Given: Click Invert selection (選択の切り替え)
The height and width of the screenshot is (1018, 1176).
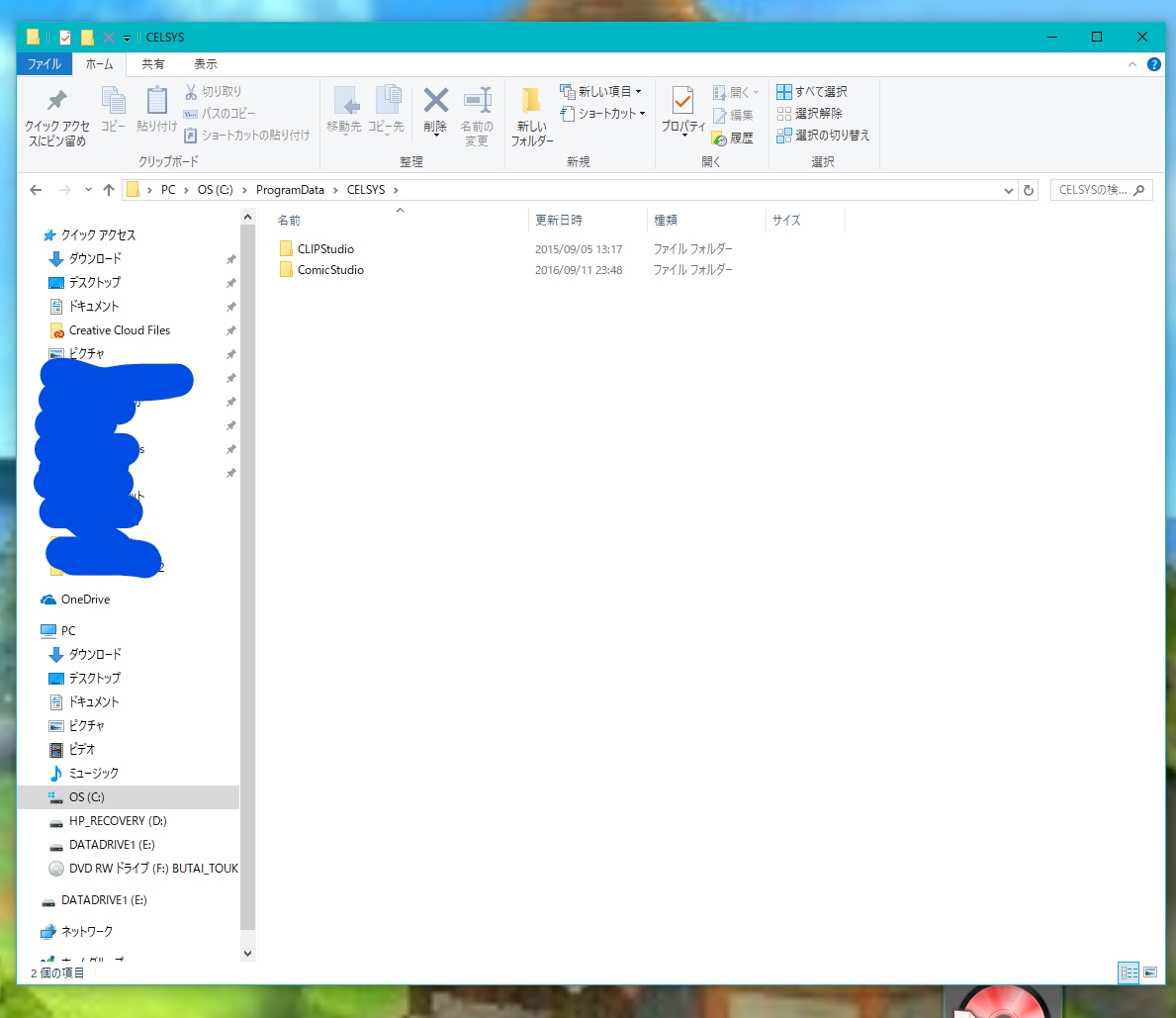Looking at the screenshot, I should [824, 135].
